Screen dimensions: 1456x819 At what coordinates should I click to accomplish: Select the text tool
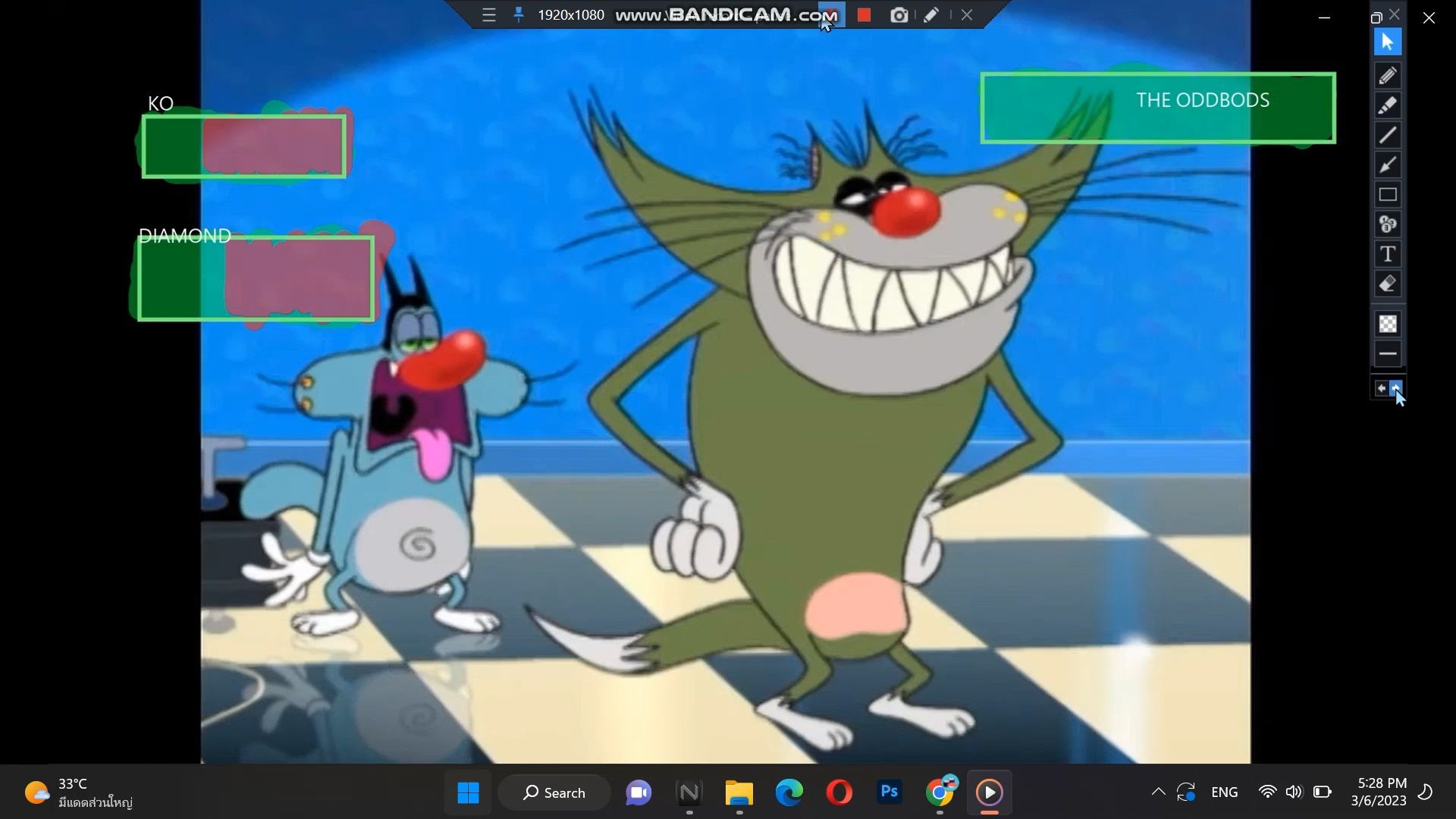pos(1388,254)
